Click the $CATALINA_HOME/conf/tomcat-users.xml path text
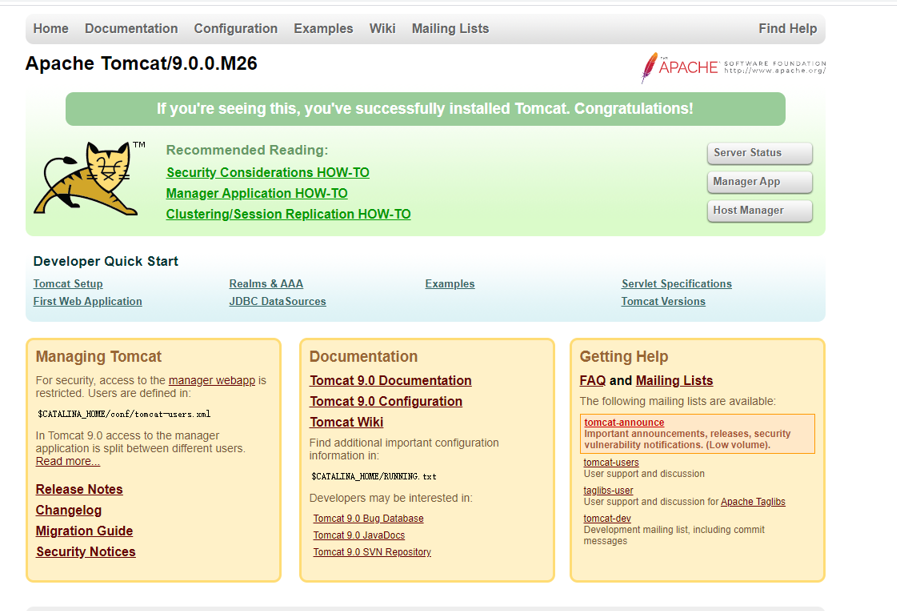Image resolution: width=897 pixels, height=611 pixels. point(124,414)
